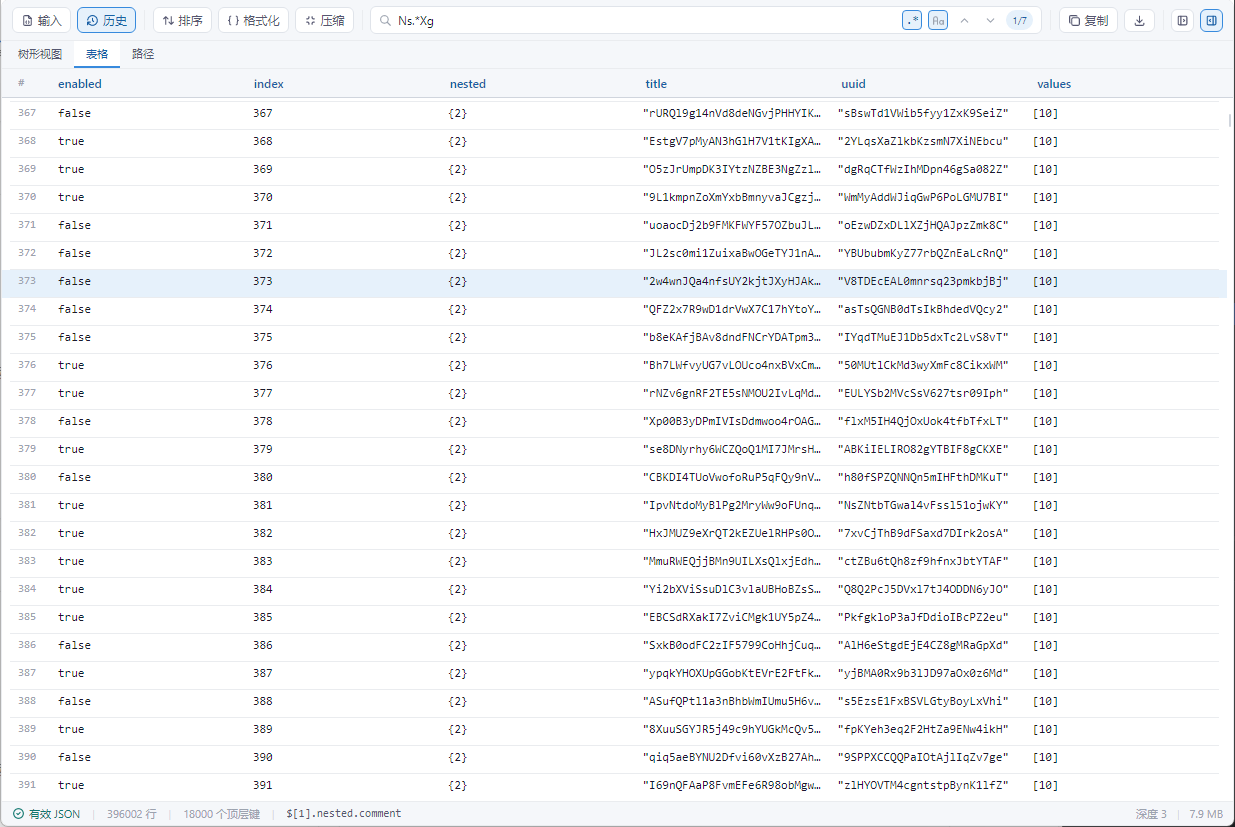Go to previous search match arrow

pyautogui.click(x=964, y=20)
